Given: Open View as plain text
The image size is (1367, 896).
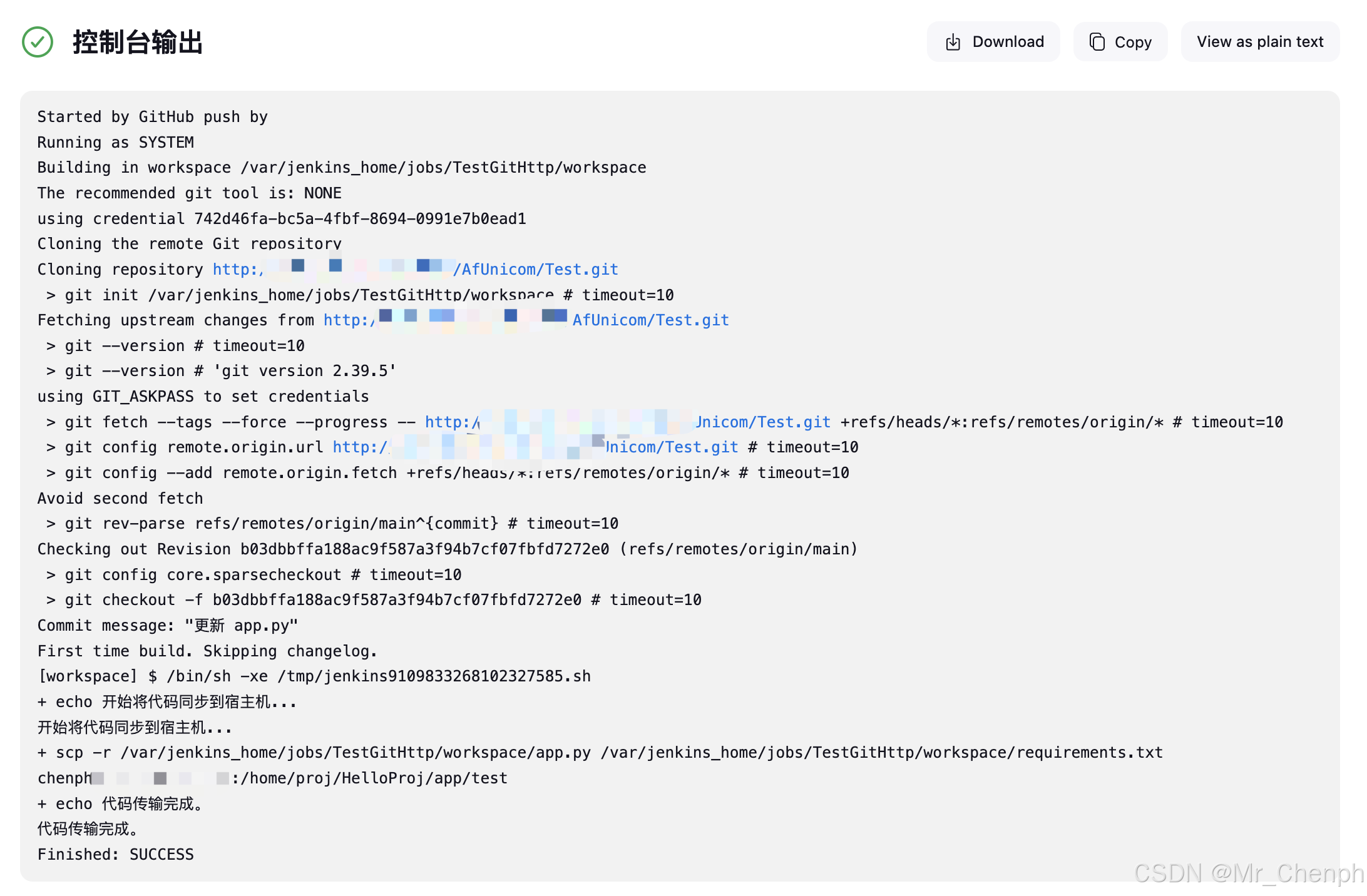Looking at the screenshot, I should coord(1259,42).
